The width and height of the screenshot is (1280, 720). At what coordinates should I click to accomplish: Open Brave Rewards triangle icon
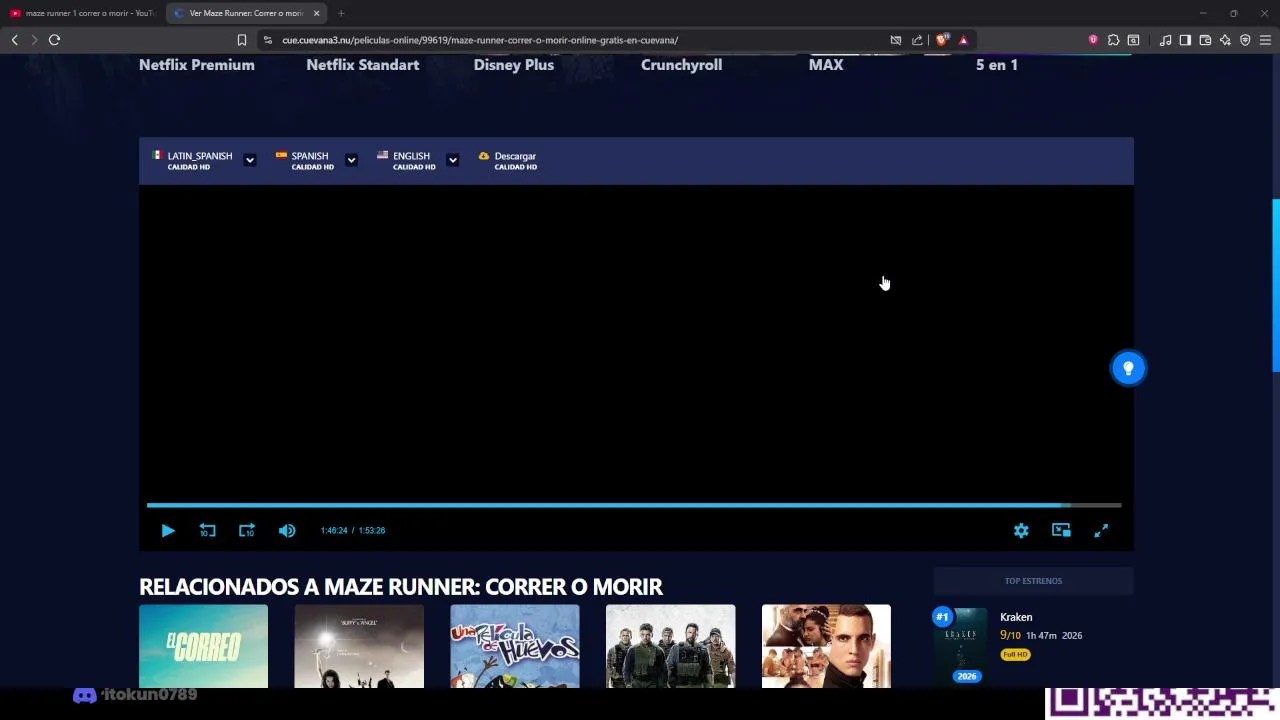[x=963, y=40]
